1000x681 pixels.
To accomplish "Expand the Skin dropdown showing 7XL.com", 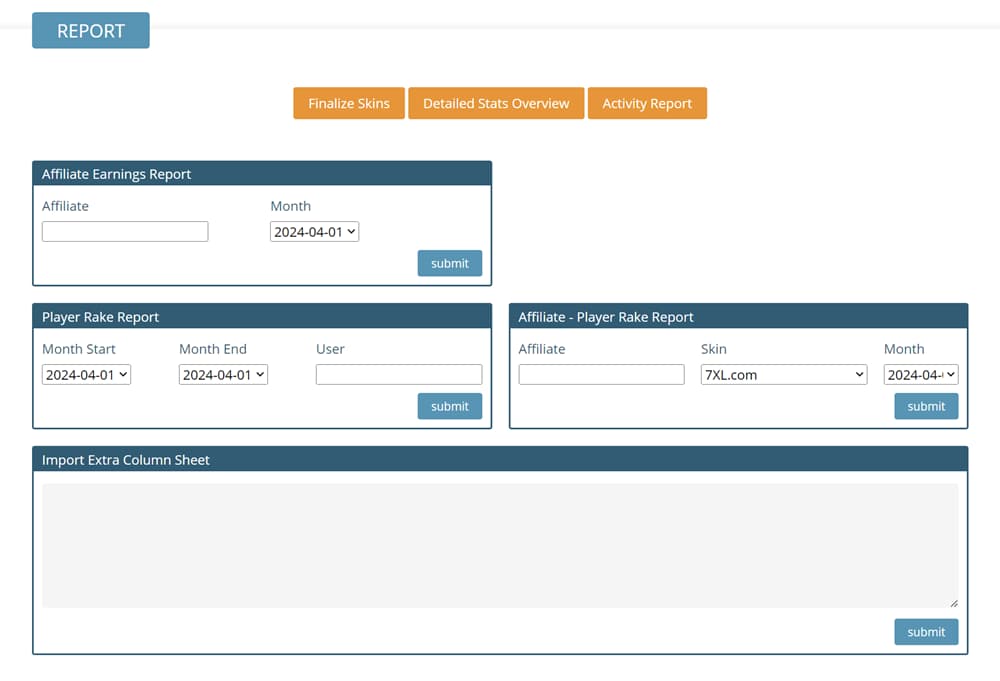I will 784,375.
